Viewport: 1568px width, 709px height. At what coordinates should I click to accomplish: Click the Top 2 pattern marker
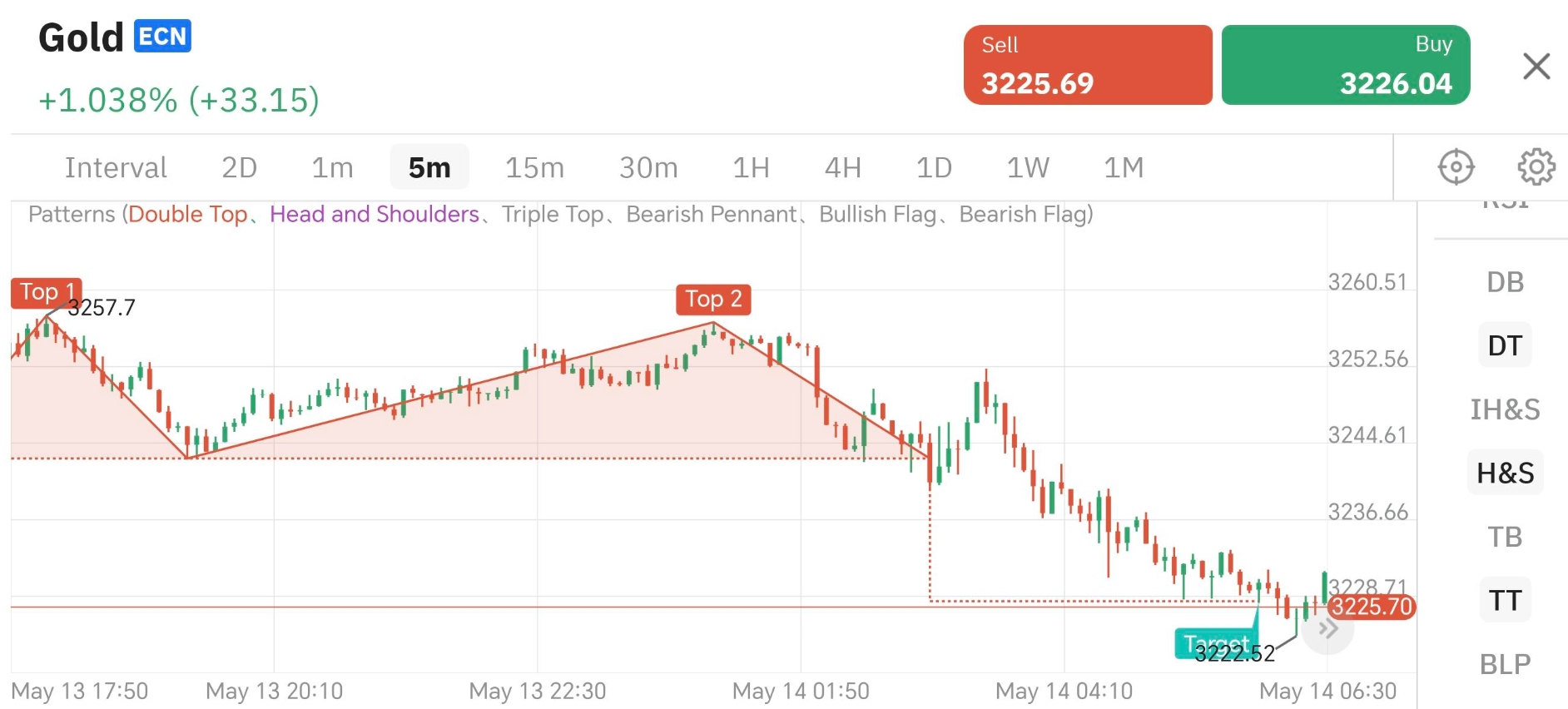click(x=713, y=299)
